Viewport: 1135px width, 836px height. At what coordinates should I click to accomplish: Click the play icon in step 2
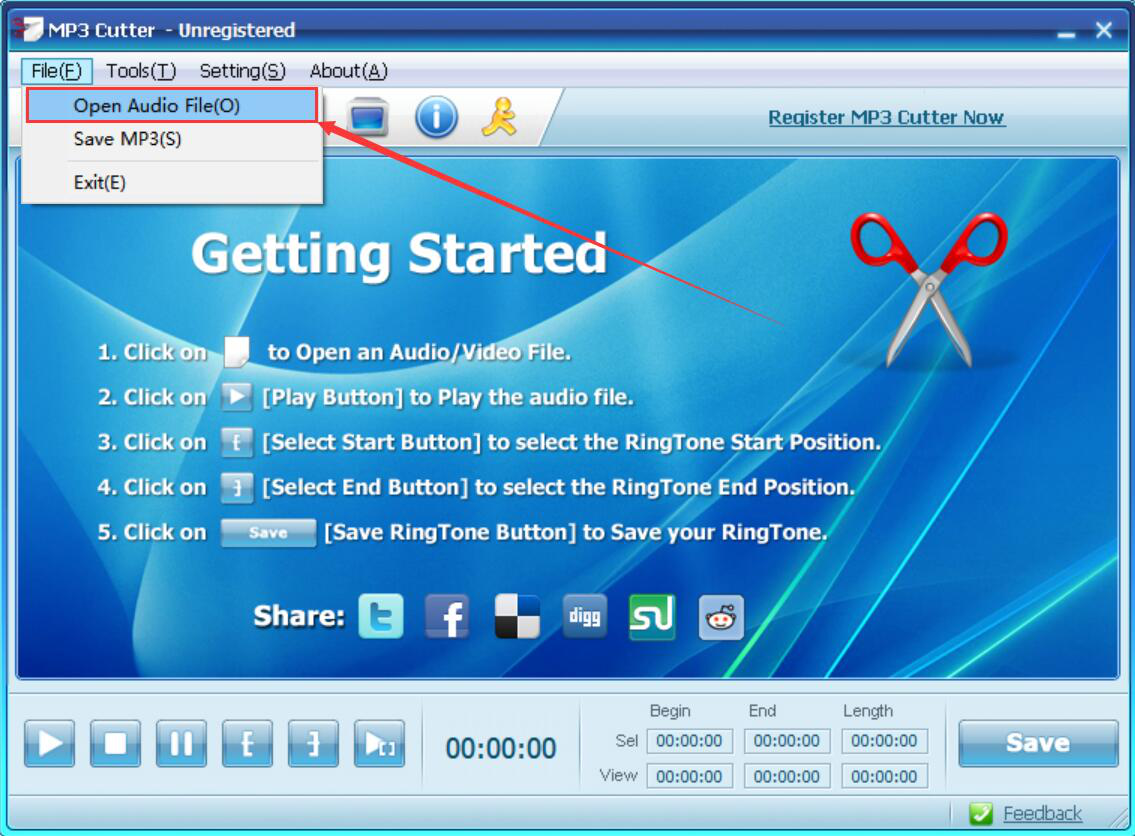click(x=236, y=397)
